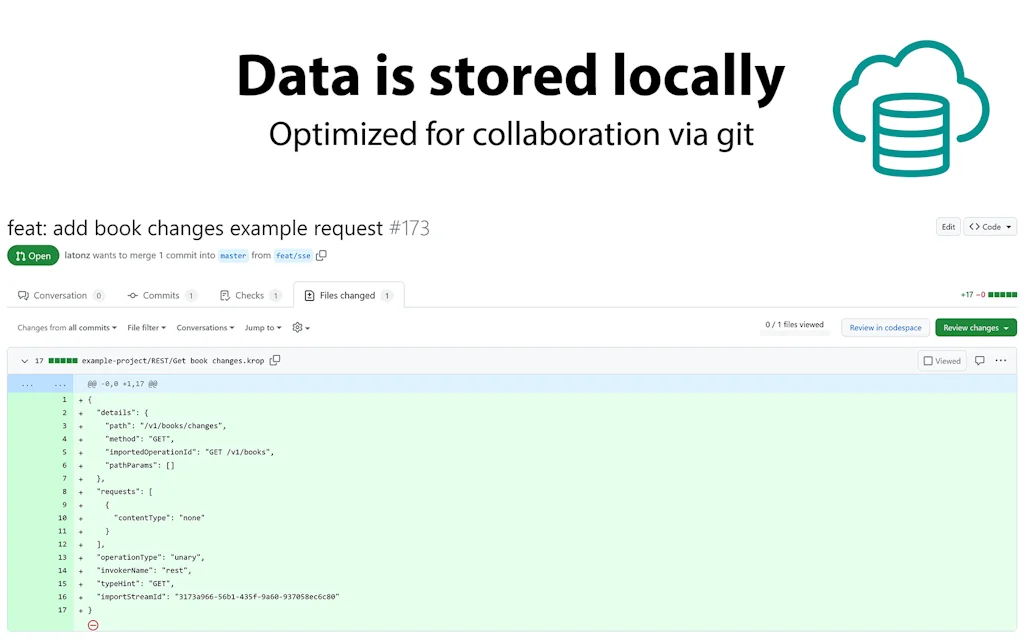1024x640 pixels.
Task: Click the no-newline red circle icon
Action: 93,625
